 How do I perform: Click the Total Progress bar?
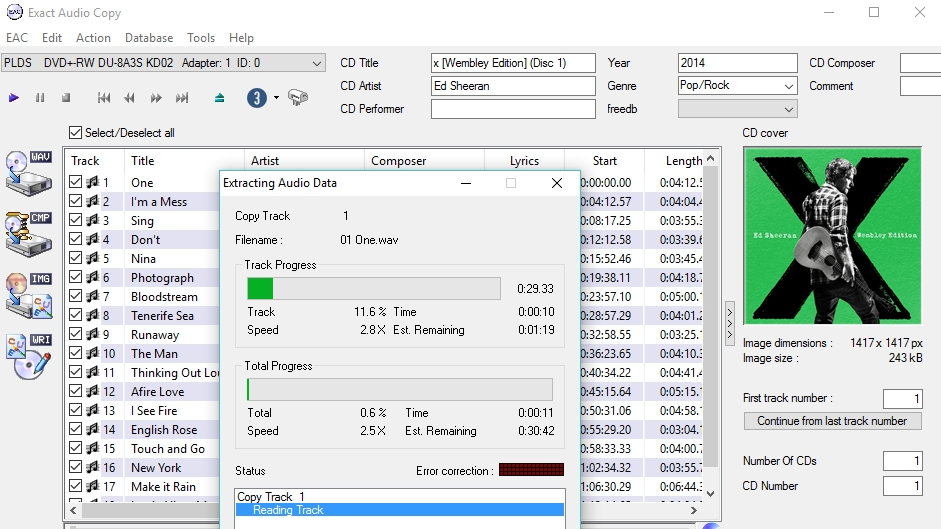point(400,390)
